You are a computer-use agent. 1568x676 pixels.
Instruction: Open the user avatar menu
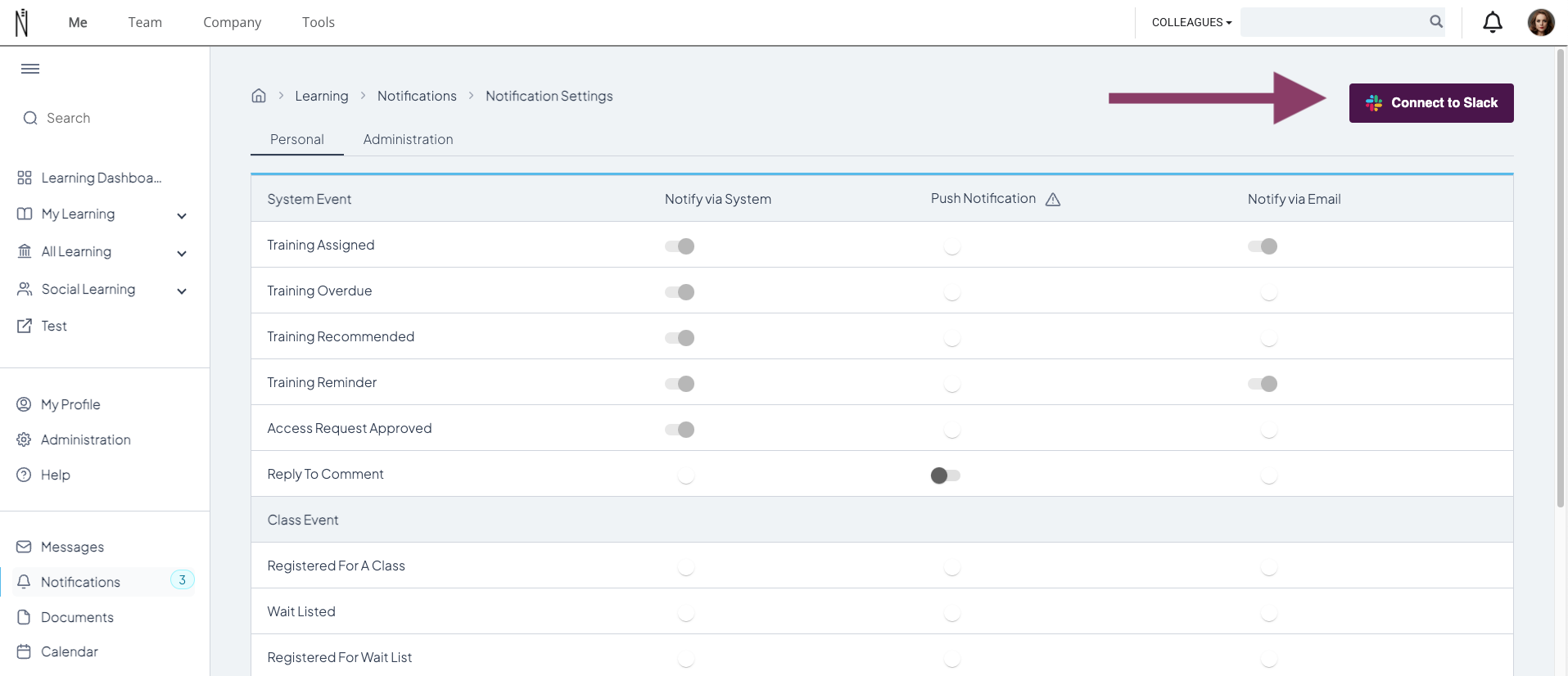coord(1541,22)
